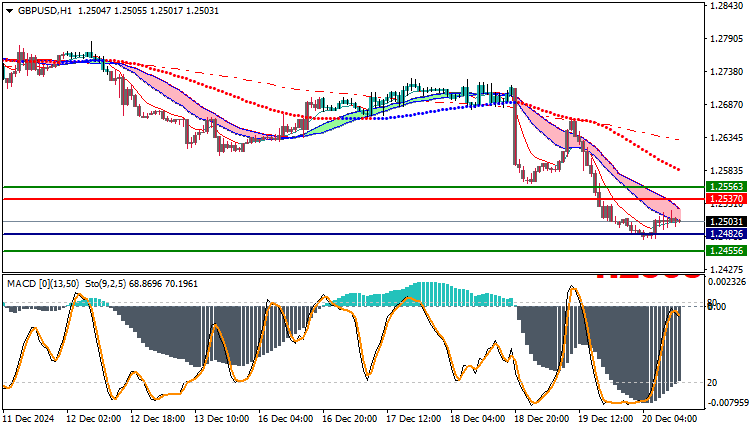Select the stochastic 20 level label
Image resolution: width=750 pixels, height=430 pixels.
click(x=712, y=383)
